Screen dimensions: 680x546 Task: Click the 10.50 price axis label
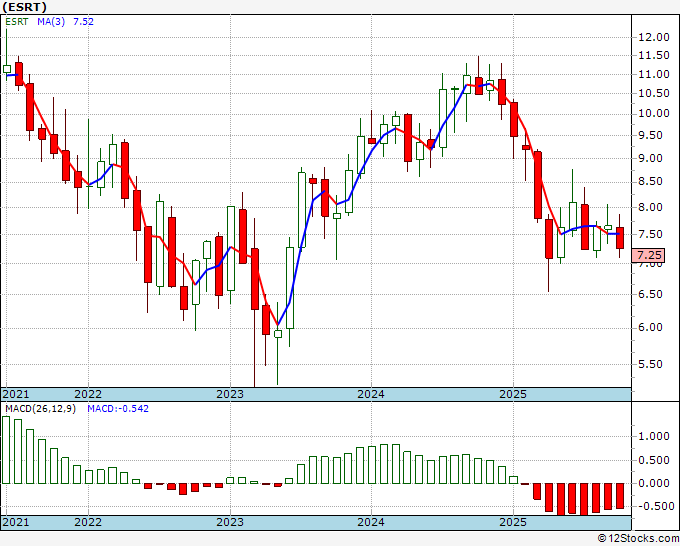click(x=654, y=94)
